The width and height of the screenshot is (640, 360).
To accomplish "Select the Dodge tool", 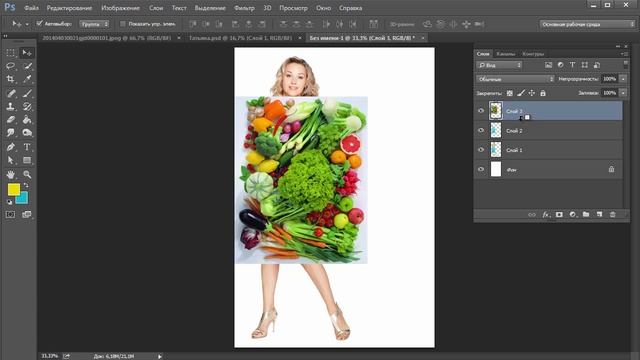I will coord(27,133).
